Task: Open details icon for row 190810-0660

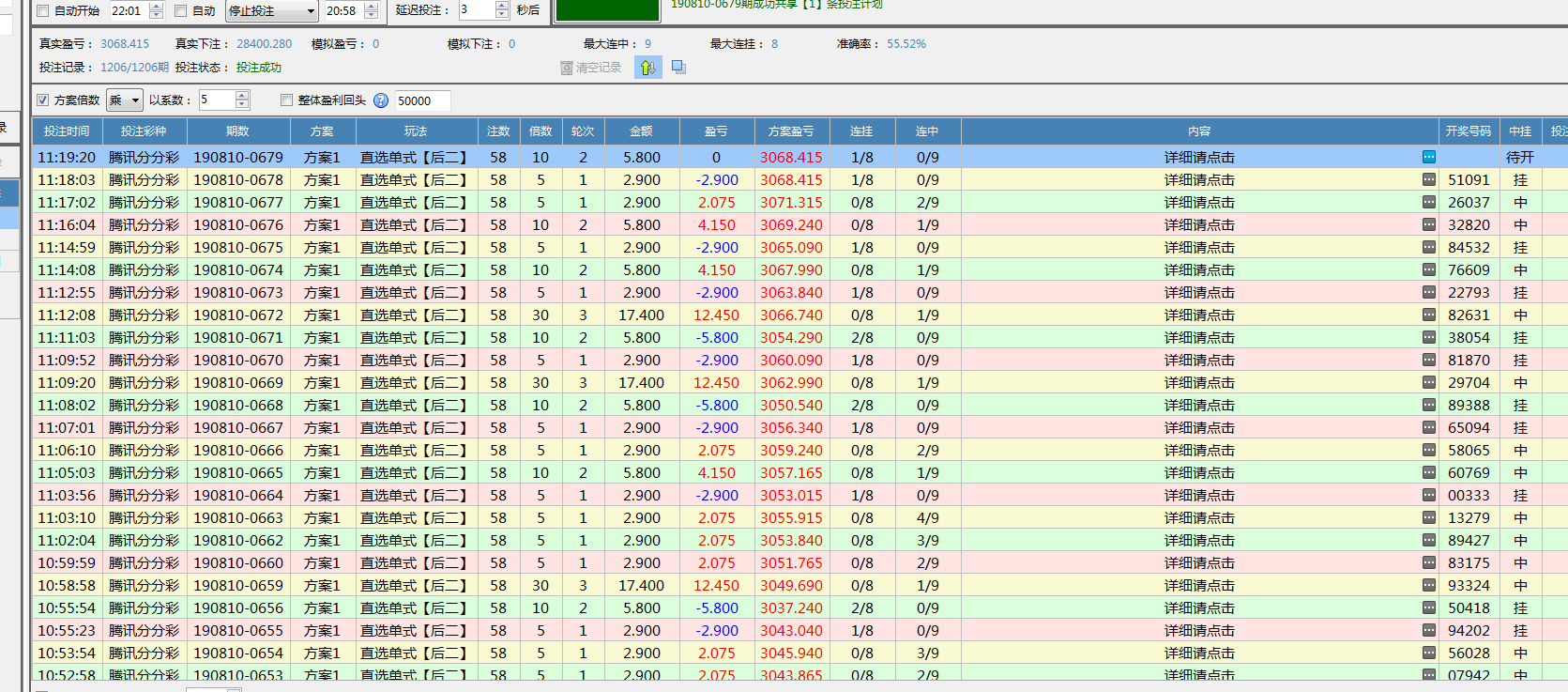Action: tap(1428, 562)
